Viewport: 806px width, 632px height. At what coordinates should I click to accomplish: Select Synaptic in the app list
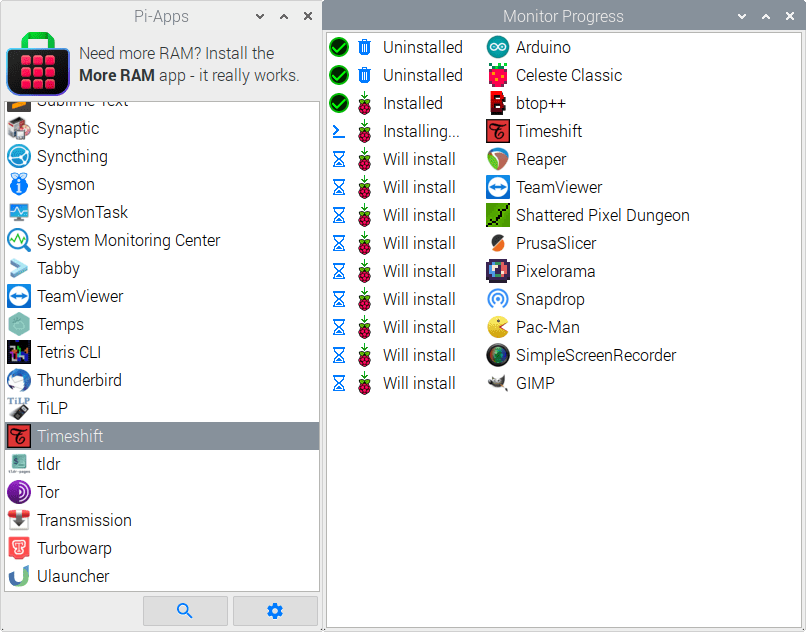point(162,129)
